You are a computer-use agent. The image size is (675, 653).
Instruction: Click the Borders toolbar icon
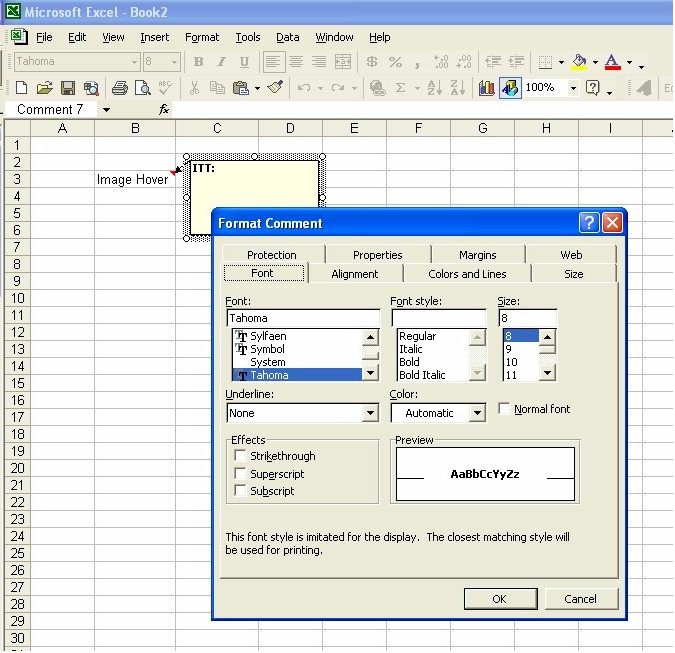pyautogui.click(x=545, y=62)
